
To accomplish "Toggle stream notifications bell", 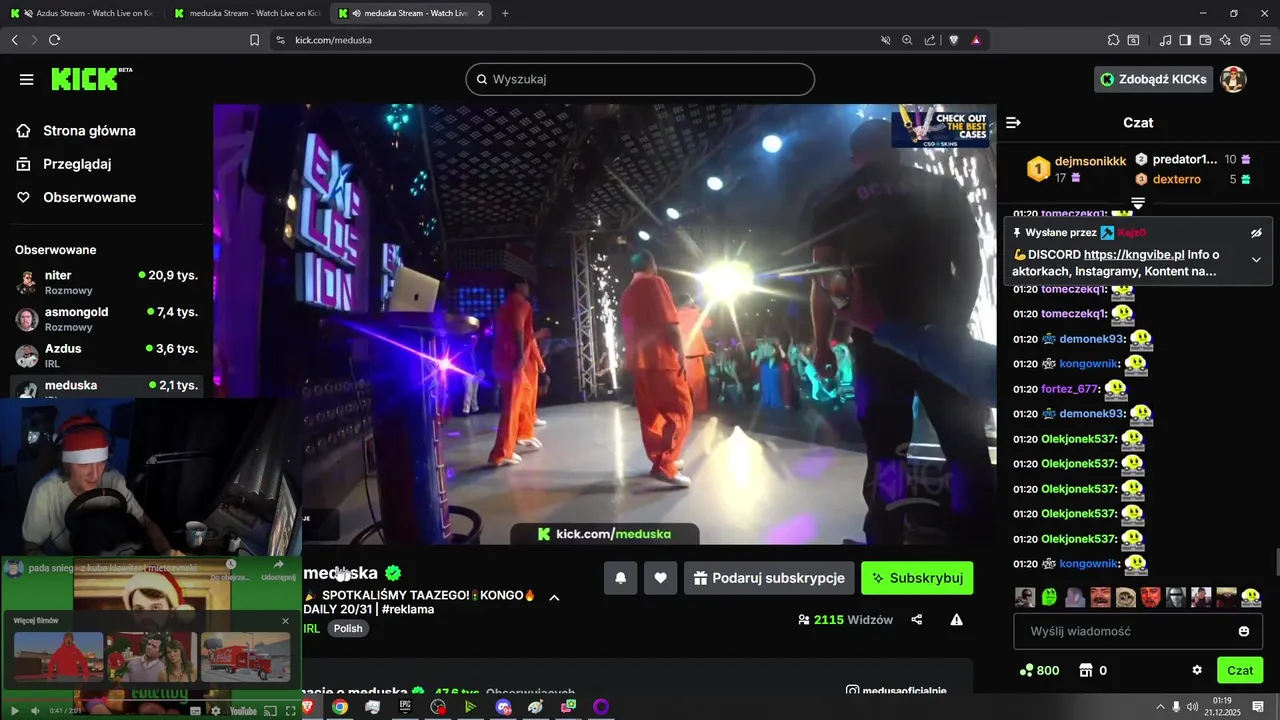I will (x=620, y=578).
